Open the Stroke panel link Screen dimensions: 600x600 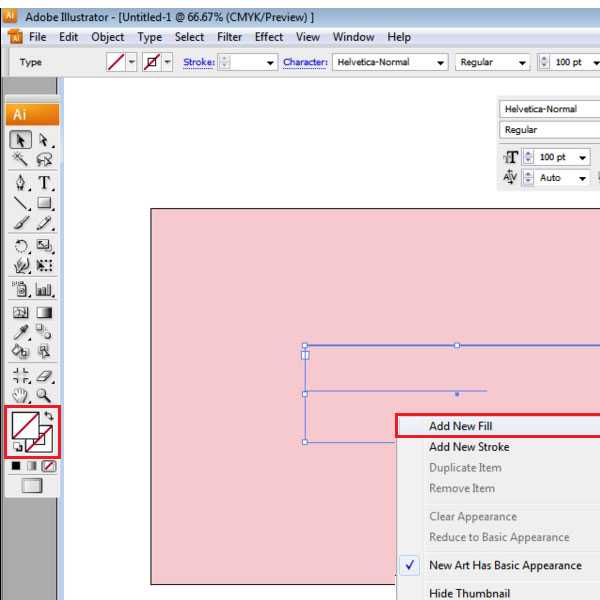point(198,62)
